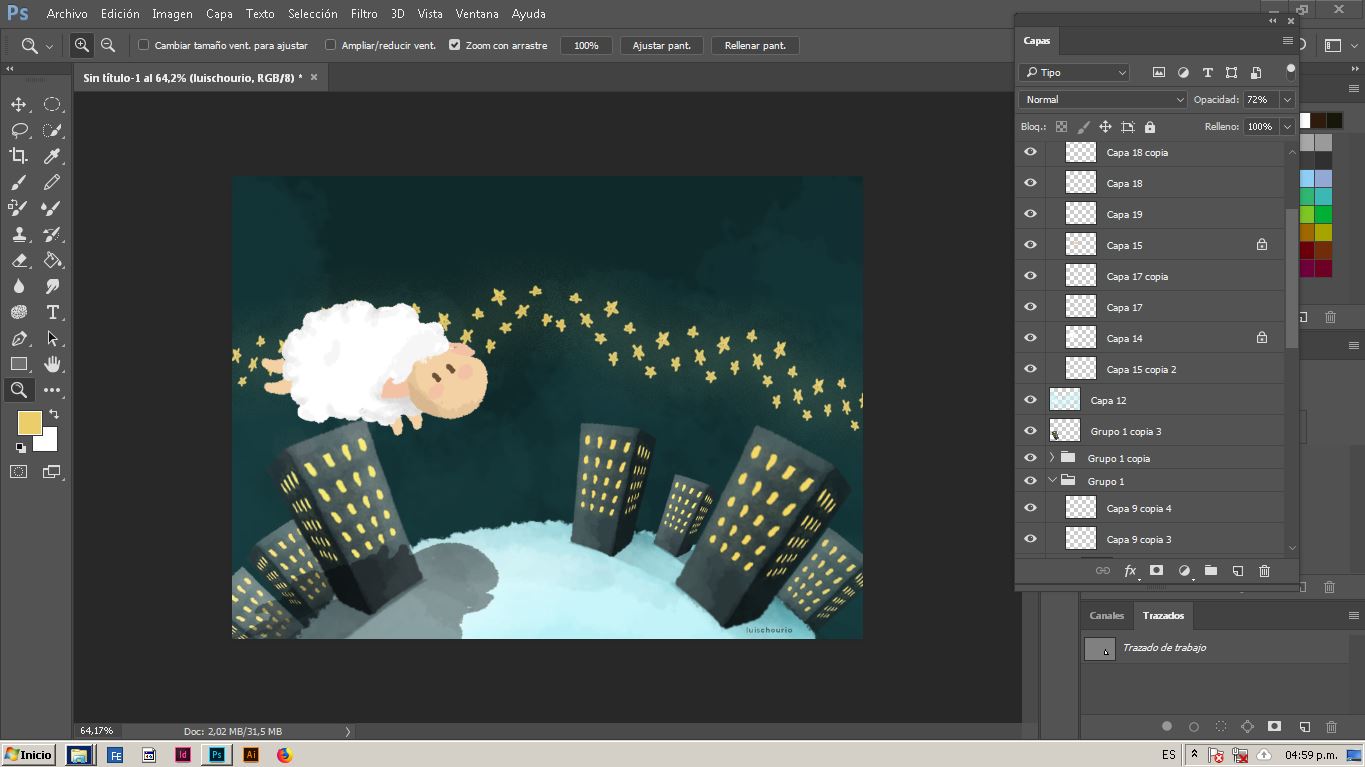Hide Grupo 1 group eye icon
This screenshot has height=767, width=1365.
click(1030, 481)
